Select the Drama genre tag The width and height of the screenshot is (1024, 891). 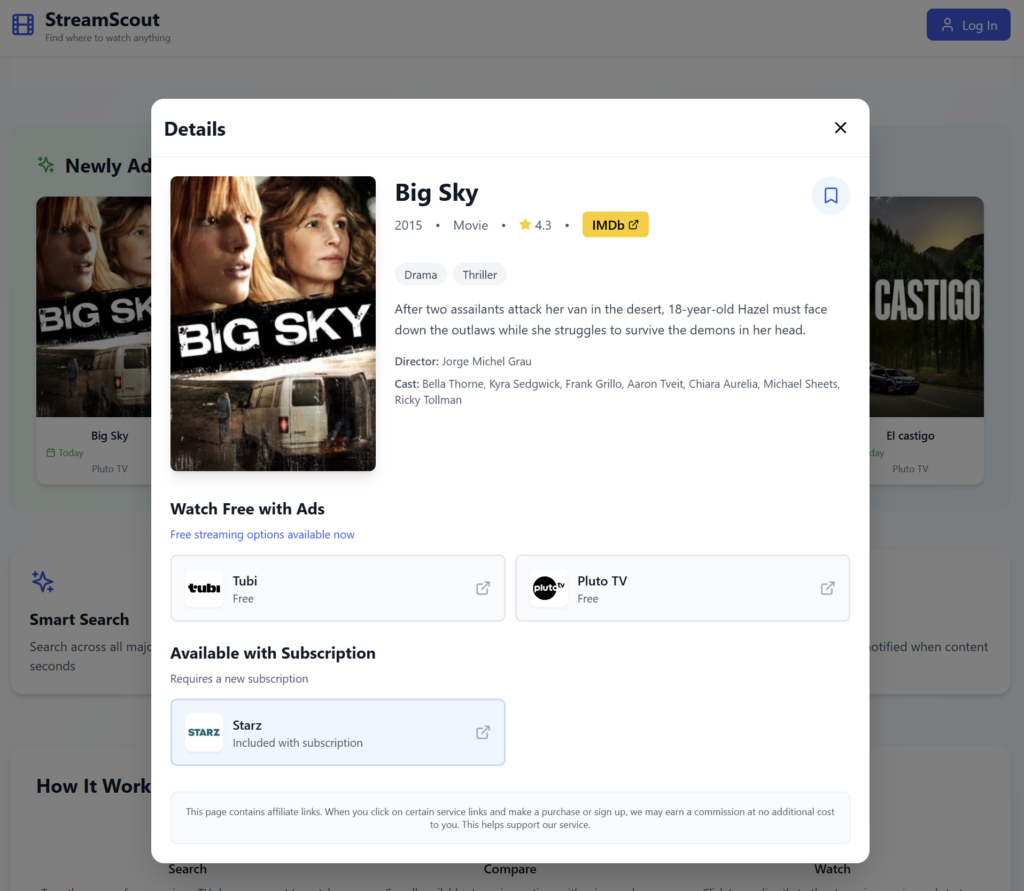(420, 275)
